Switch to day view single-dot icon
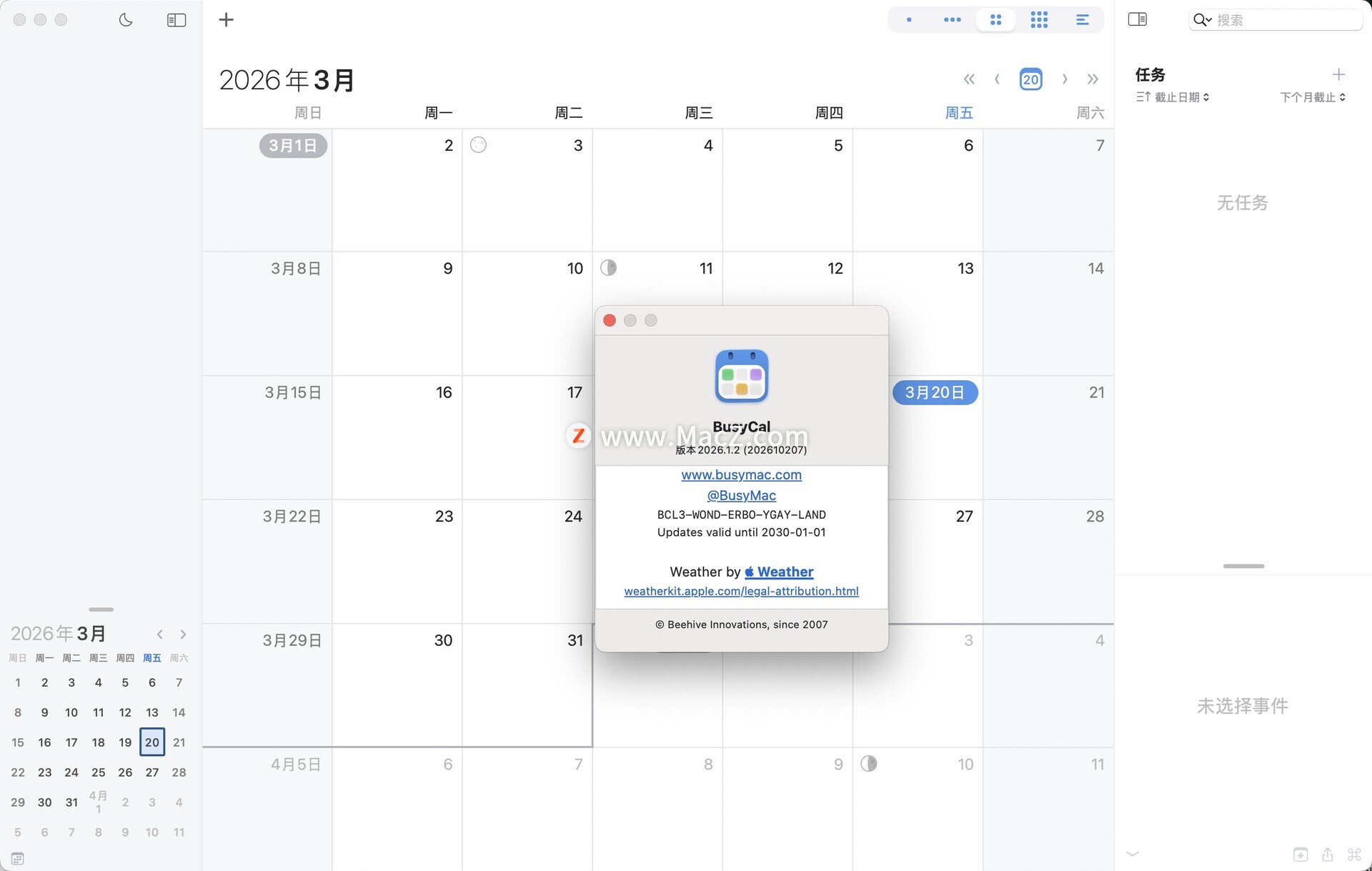1372x871 pixels. 909,20
